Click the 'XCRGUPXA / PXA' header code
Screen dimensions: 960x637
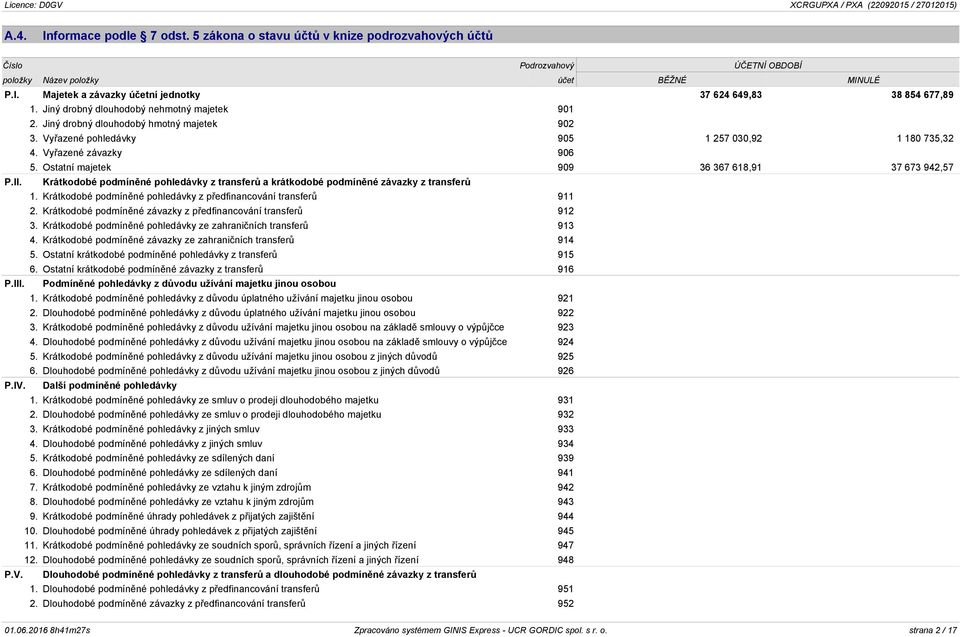click(826, 5)
